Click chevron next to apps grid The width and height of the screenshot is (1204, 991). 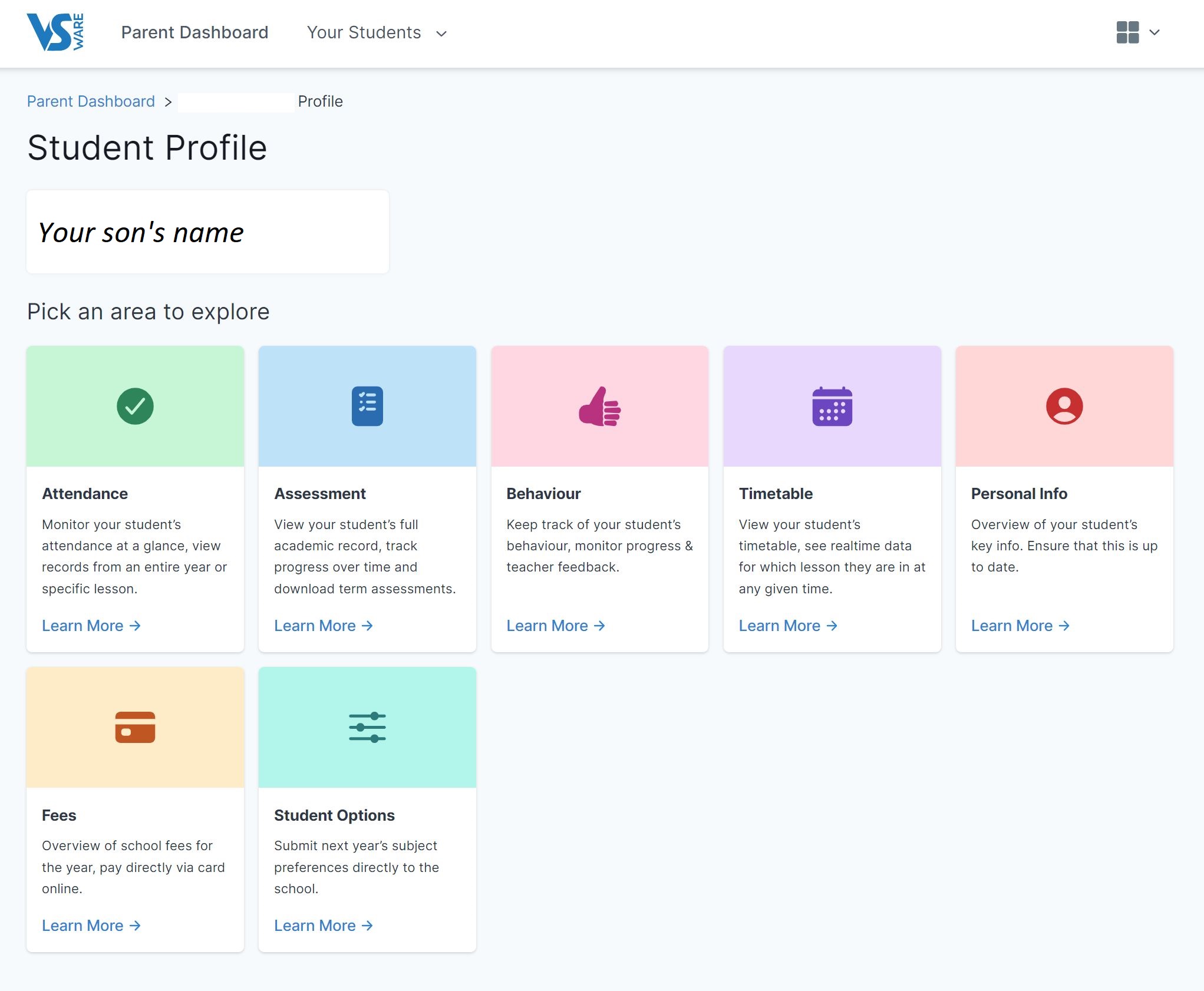pos(1154,32)
